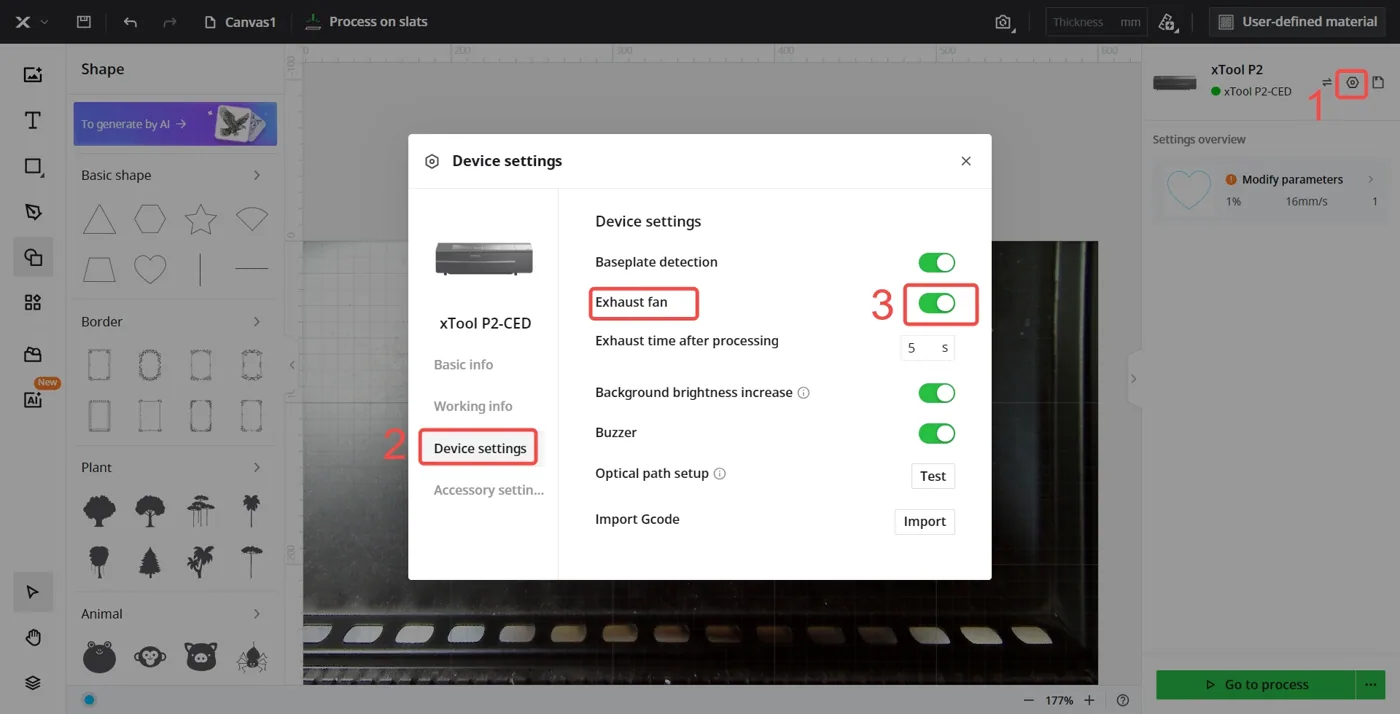The image size is (1400, 714).
Task: Open the Layers panel icon
Action: [33, 682]
